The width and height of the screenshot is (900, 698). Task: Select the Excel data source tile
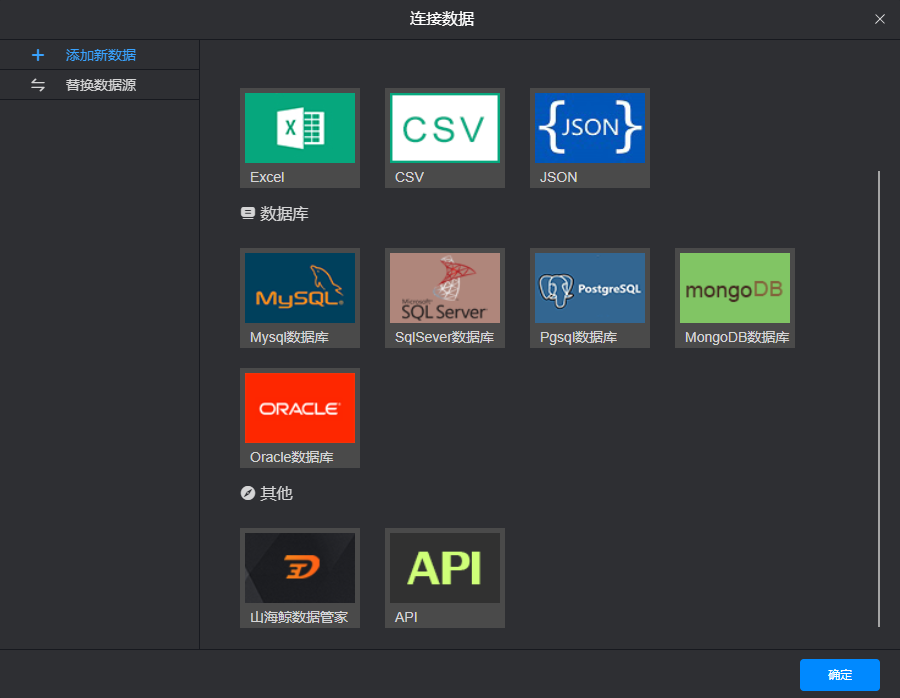click(300, 138)
